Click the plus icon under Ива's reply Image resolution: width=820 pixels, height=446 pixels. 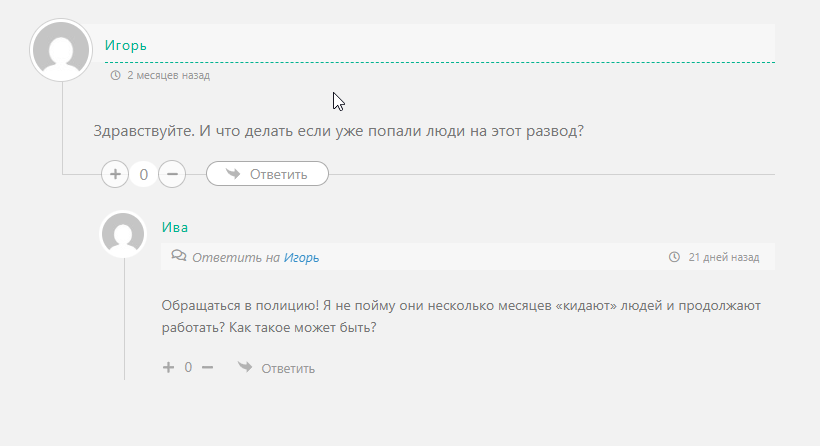[x=168, y=367]
